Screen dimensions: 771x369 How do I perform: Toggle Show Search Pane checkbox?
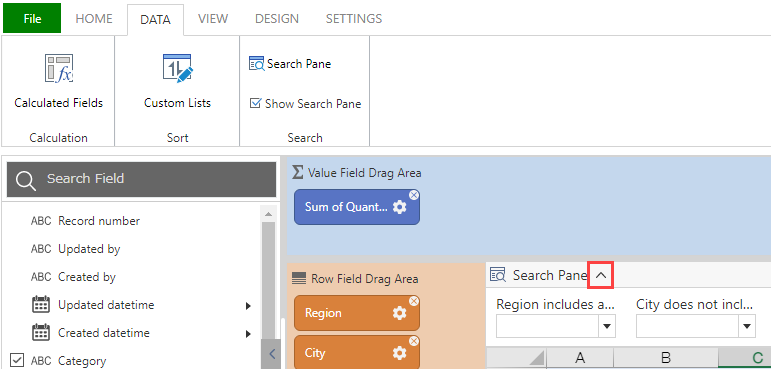(x=255, y=103)
